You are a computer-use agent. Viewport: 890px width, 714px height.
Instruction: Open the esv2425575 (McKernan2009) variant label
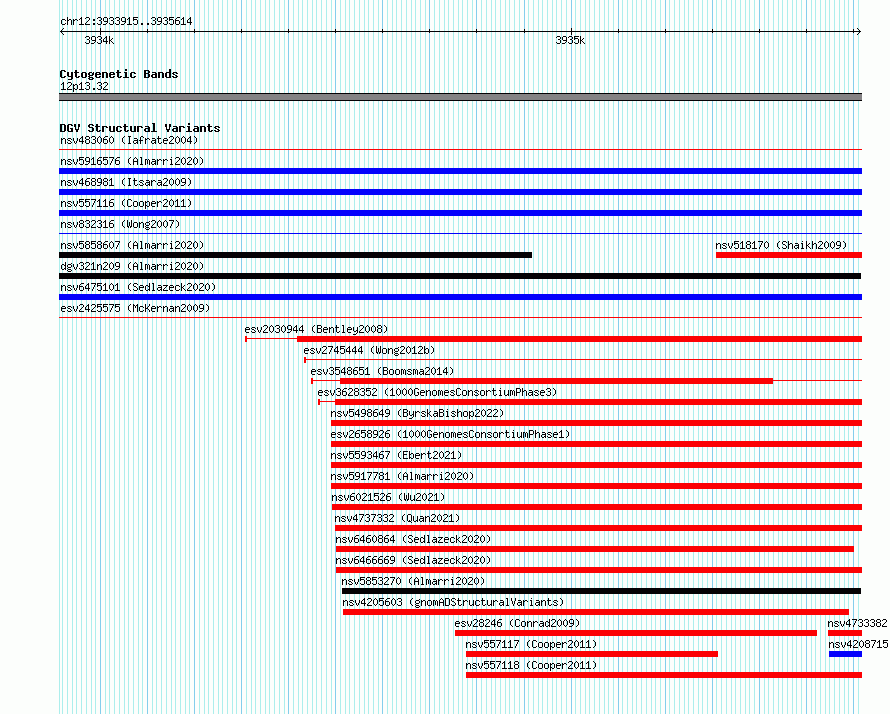pyautogui.click(x=135, y=308)
